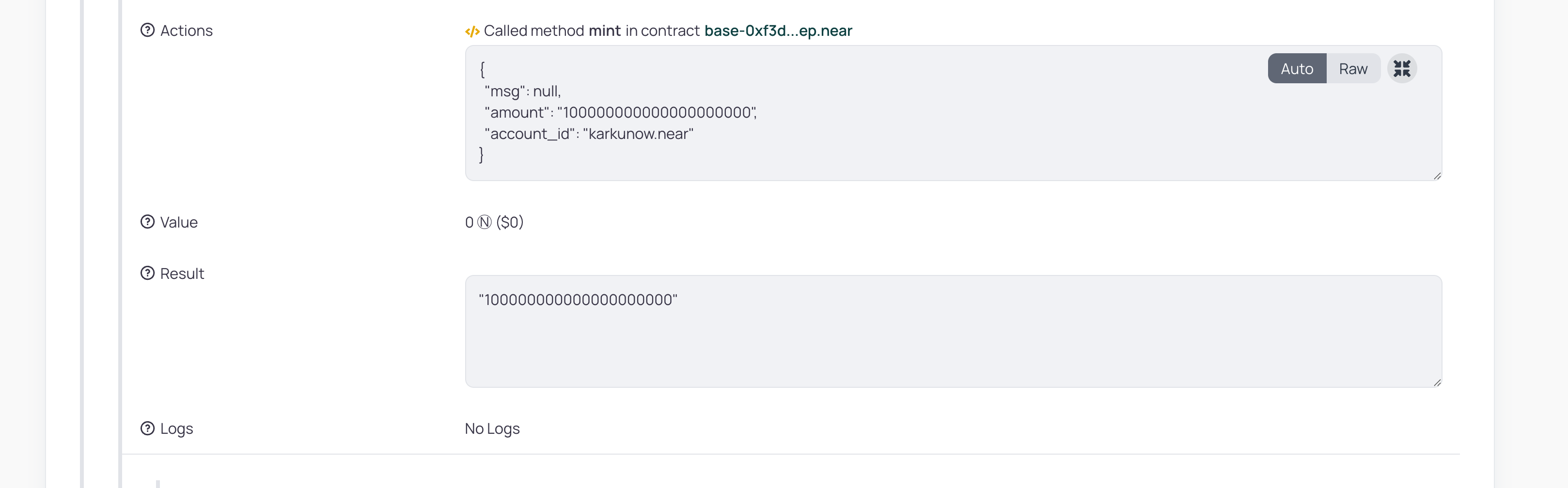The width and height of the screenshot is (1568, 488).
Task: Grab the resize handle of the arguments box
Action: point(1437,176)
